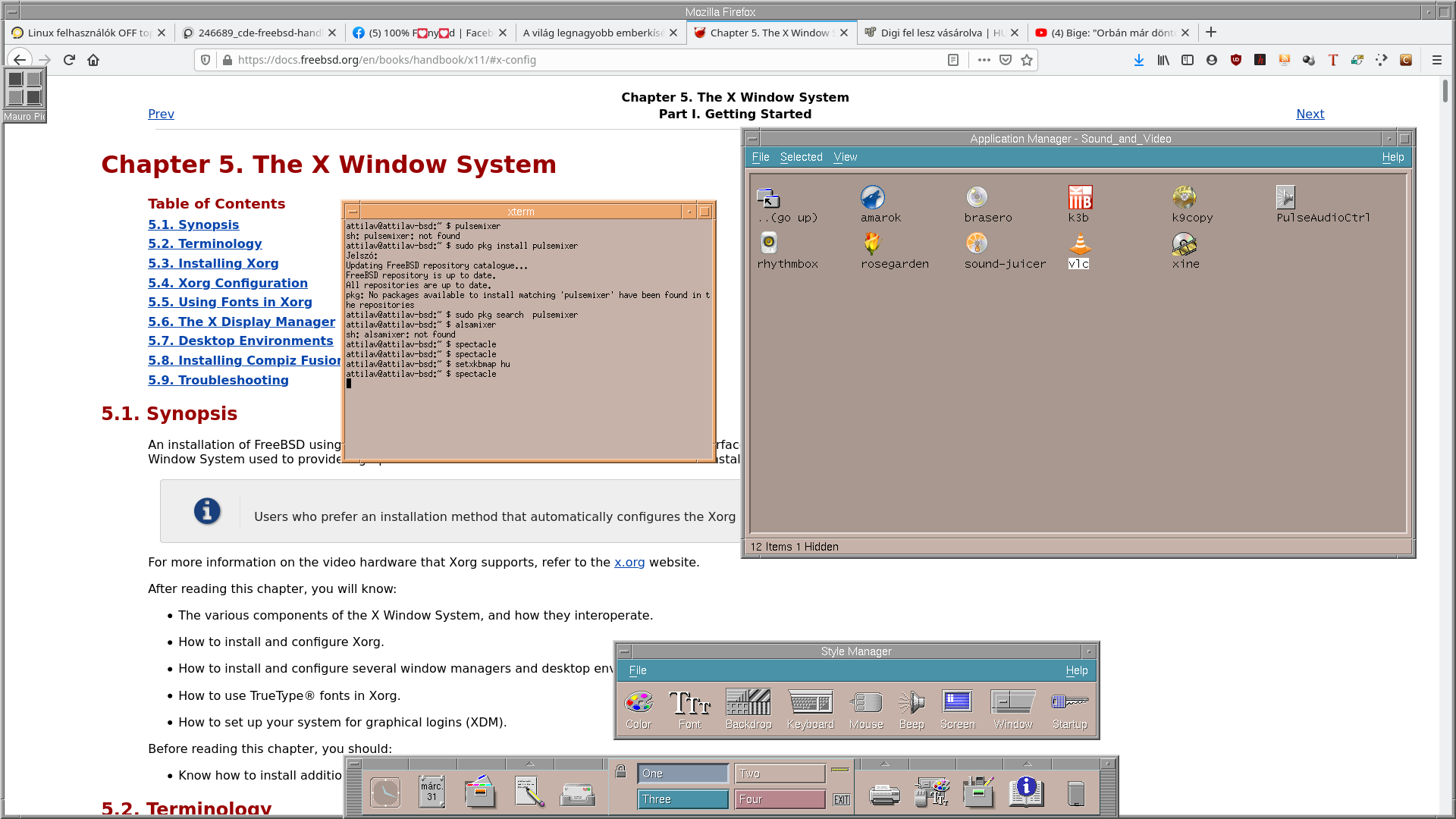
Task: Open 5.4. Xorg Configuration link
Action: (227, 283)
